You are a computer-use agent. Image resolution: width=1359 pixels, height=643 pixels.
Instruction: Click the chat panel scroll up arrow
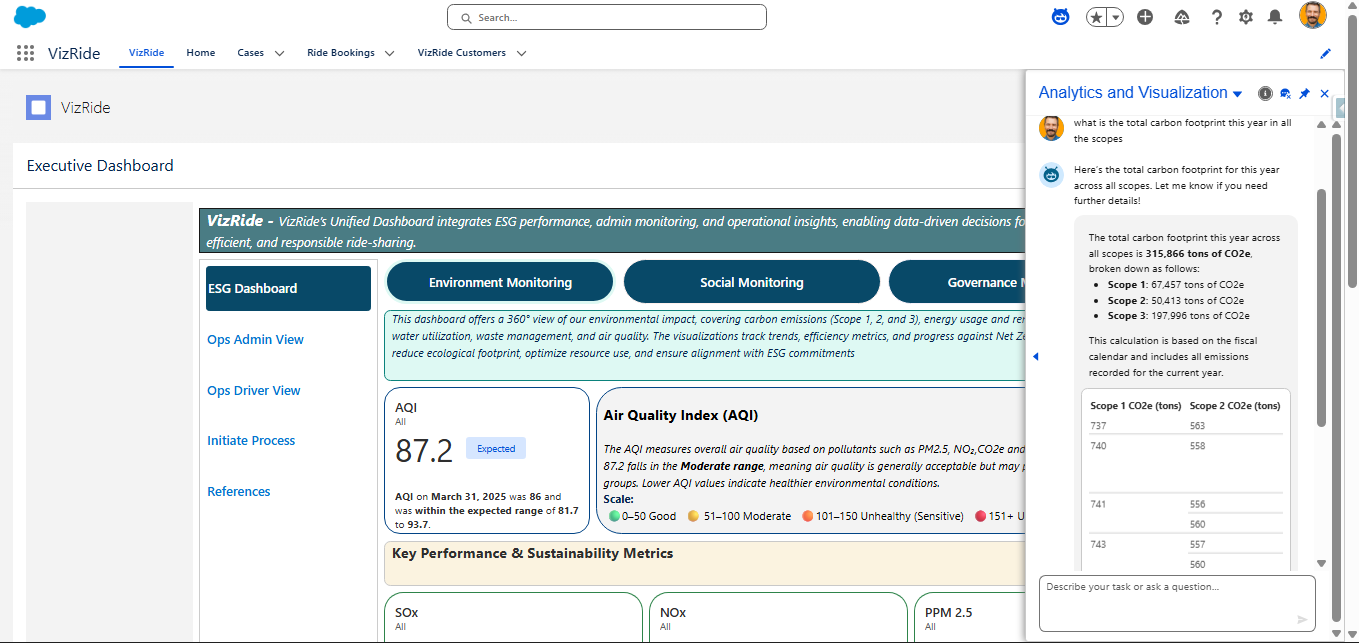(1321, 126)
